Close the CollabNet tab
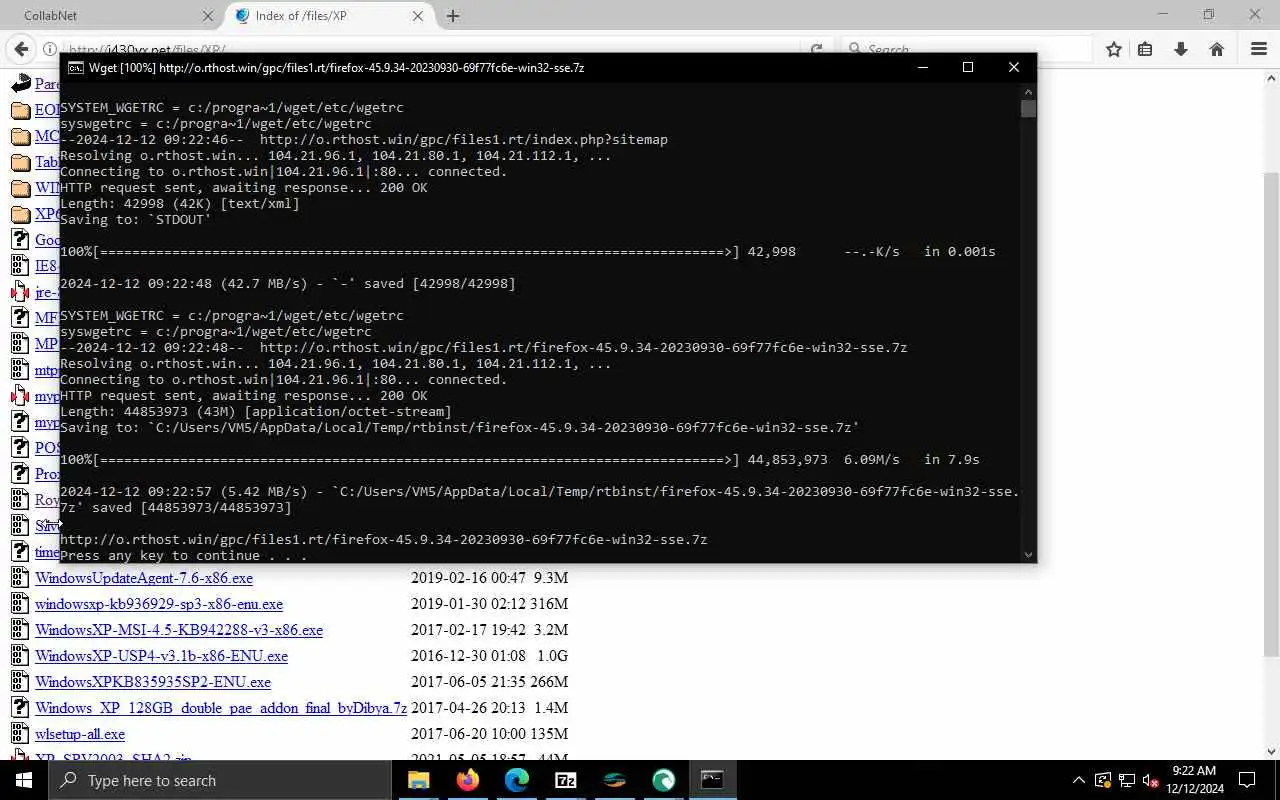 click(x=208, y=16)
